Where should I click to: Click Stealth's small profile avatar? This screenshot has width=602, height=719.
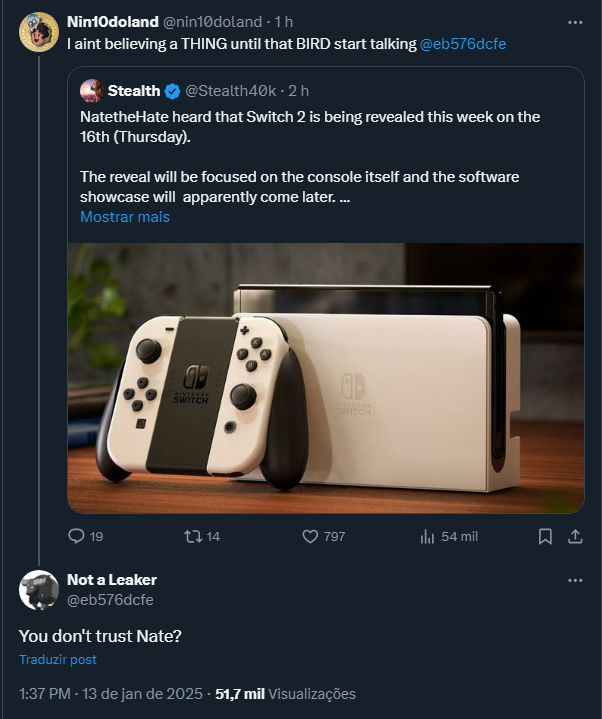(x=92, y=90)
